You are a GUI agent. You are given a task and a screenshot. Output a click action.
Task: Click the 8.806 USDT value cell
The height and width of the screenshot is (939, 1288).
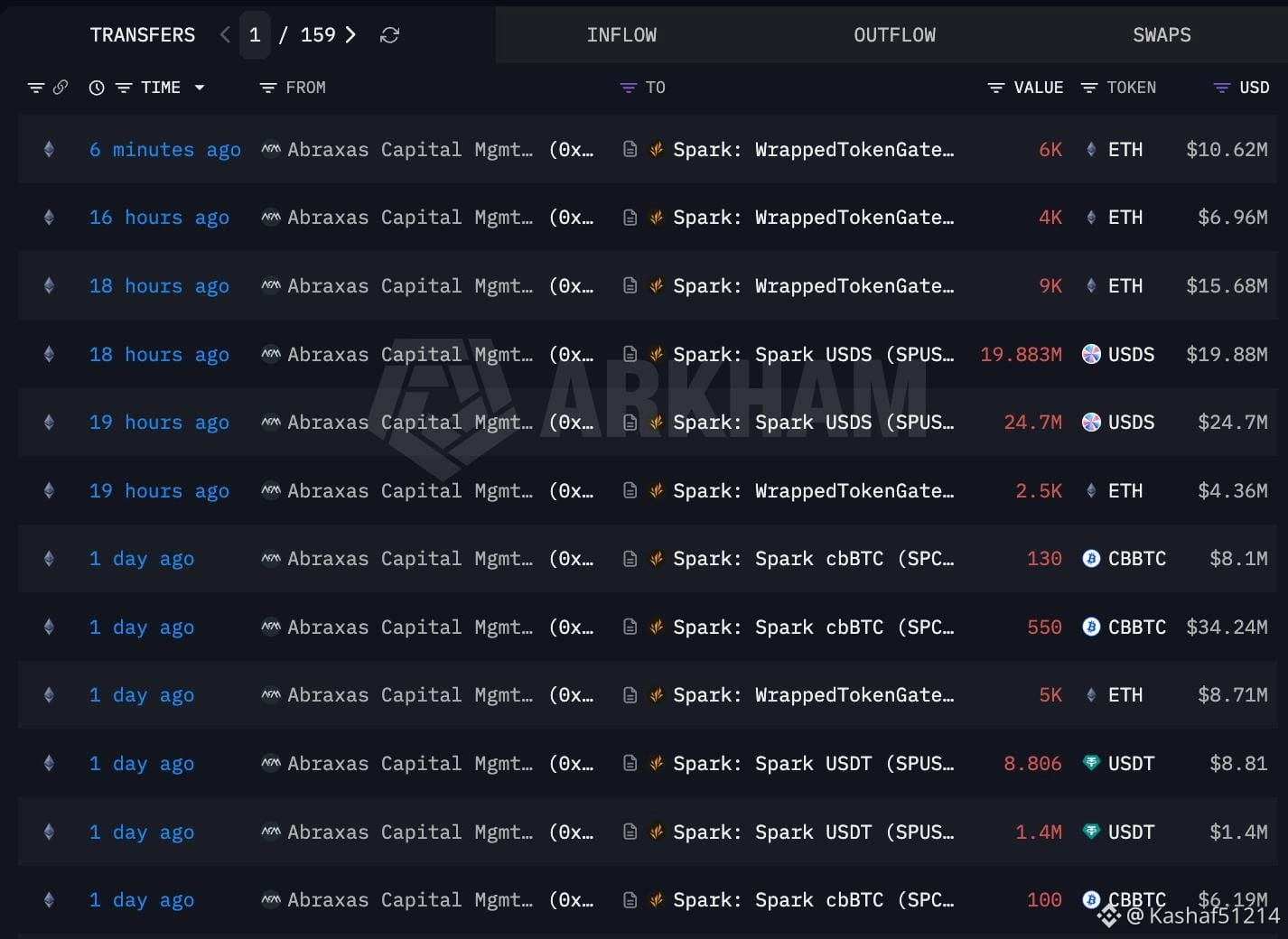[1032, 764]
